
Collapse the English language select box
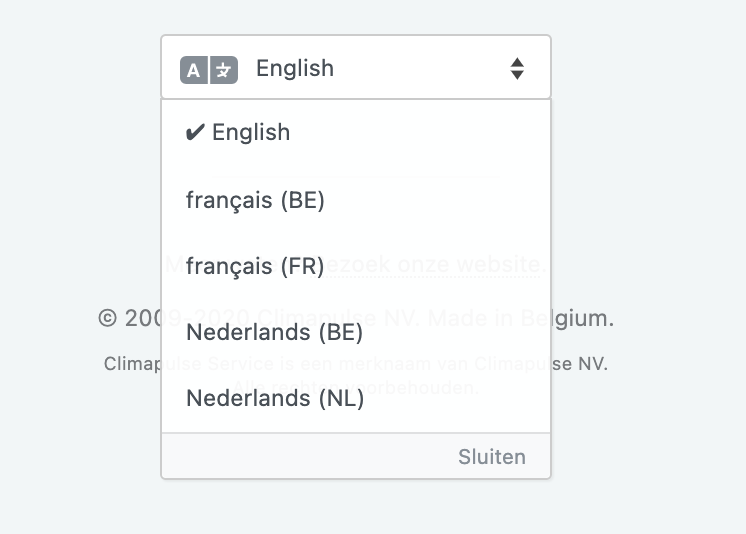click(x=356, y=67)
